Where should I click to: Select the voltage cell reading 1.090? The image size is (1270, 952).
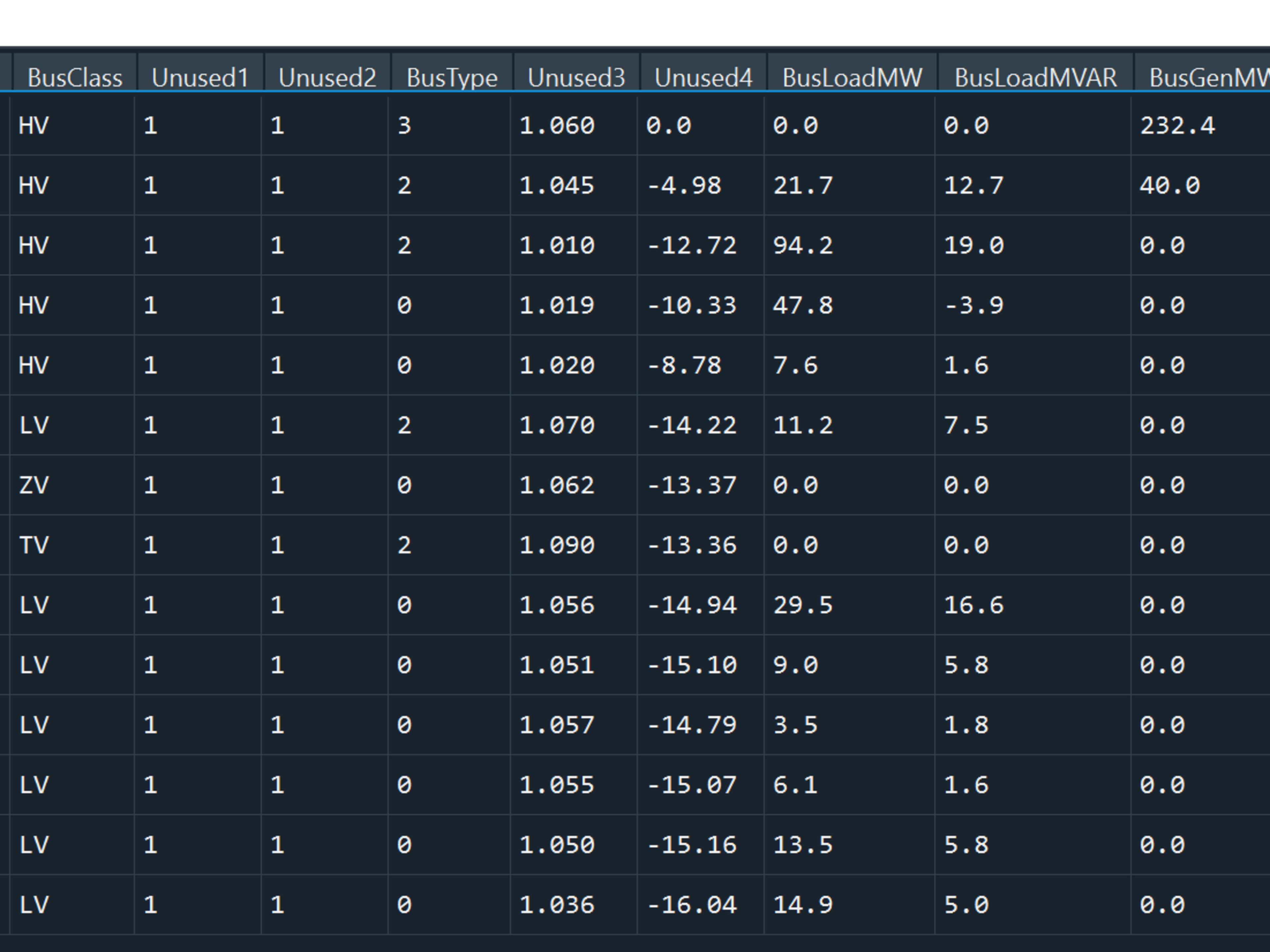556,545
